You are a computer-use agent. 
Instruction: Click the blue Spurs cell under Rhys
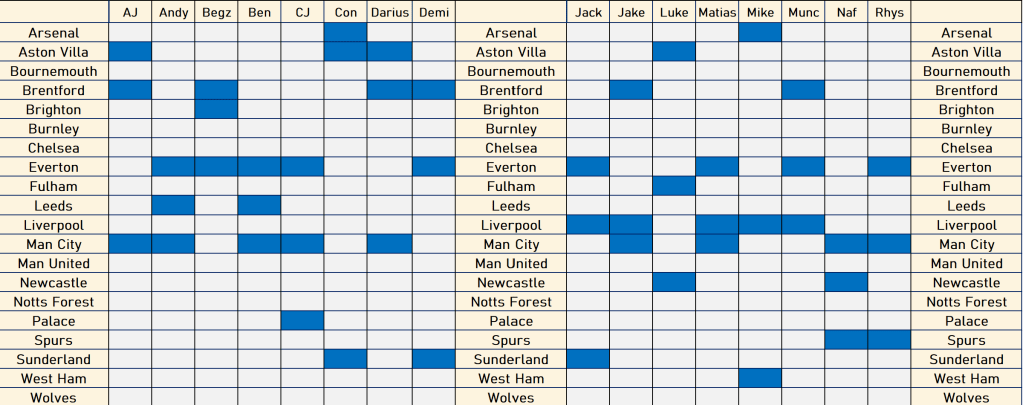889,341
